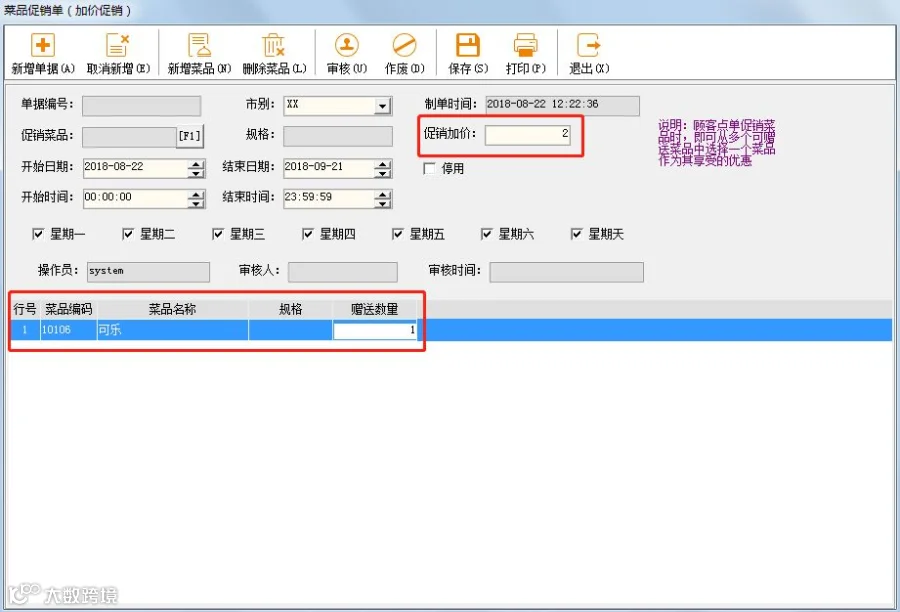Click the 菜品编码 column header
This screenshot has height=612, width=900.
[68, 309]
